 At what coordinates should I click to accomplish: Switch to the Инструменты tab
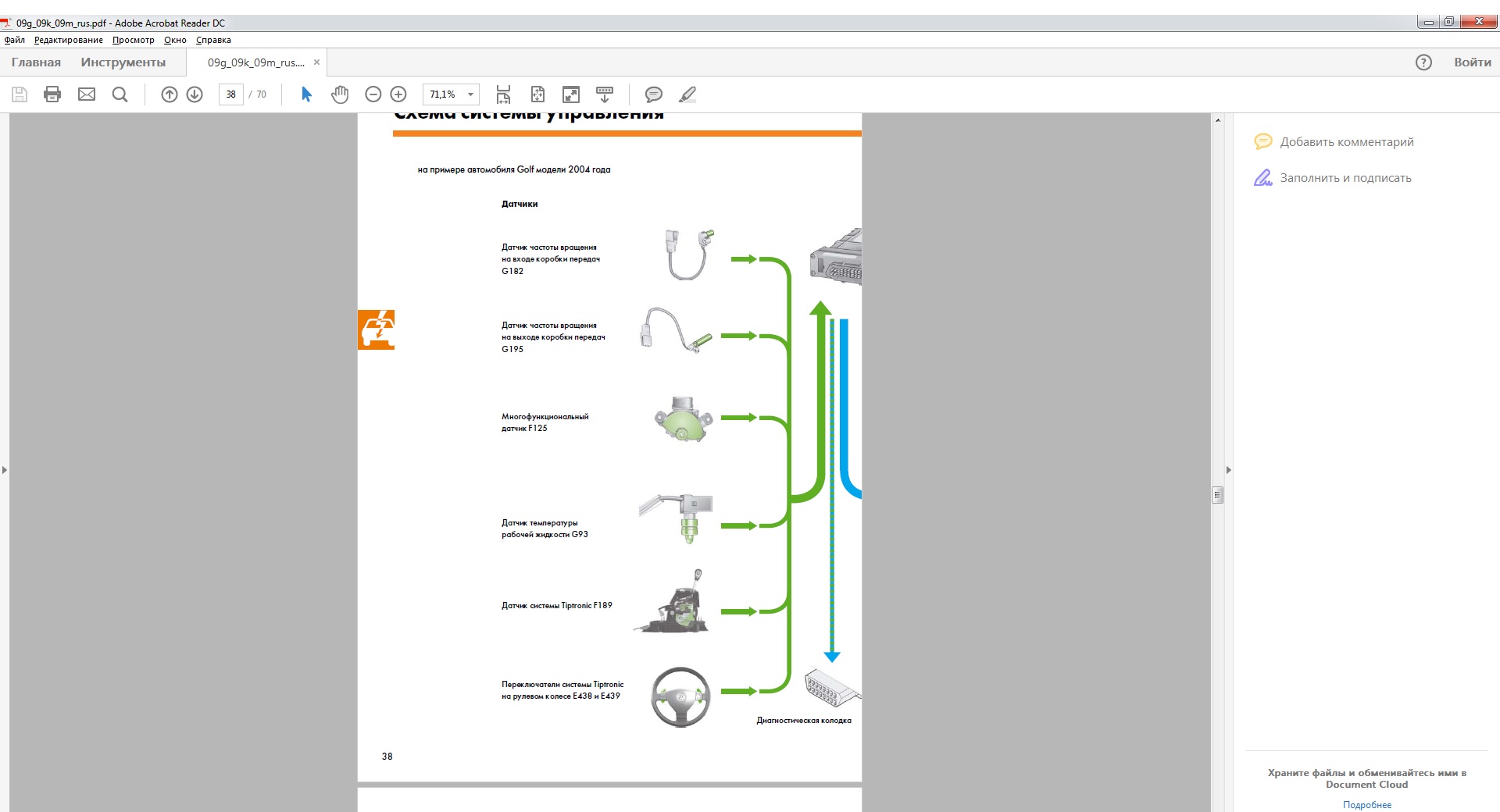[123, 62]
